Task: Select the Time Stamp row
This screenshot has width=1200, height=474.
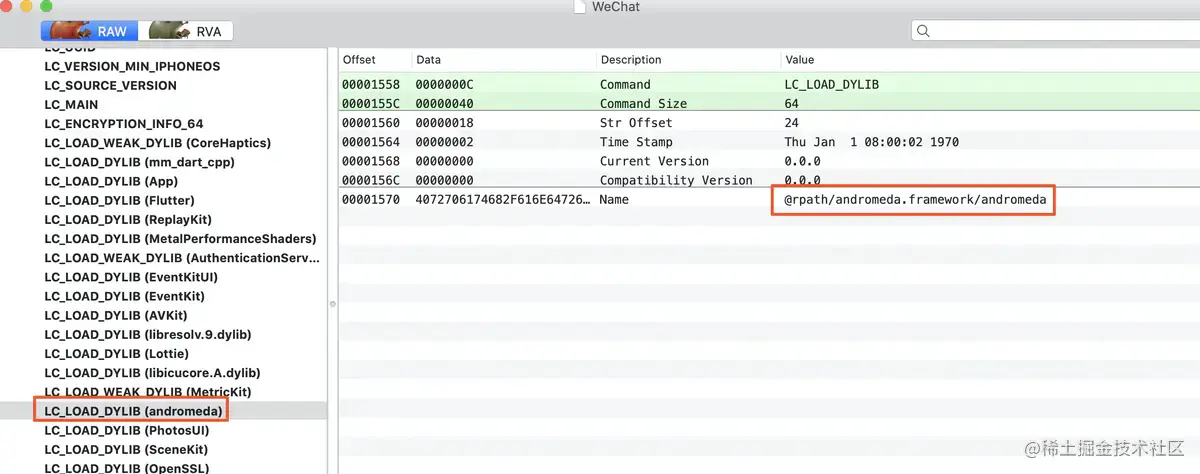Action: 769,142
